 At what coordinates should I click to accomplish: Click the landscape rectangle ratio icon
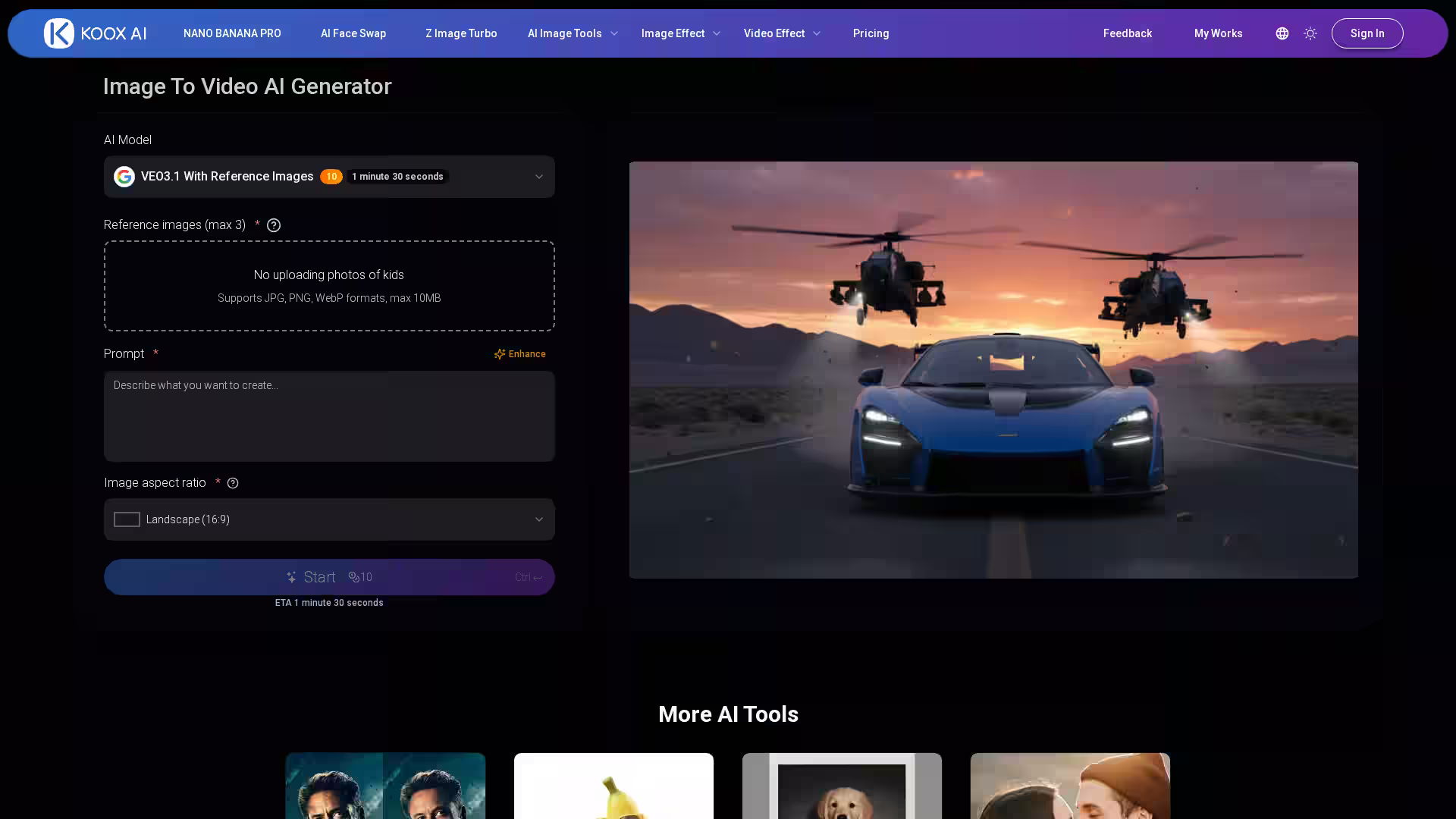(127, 519)
